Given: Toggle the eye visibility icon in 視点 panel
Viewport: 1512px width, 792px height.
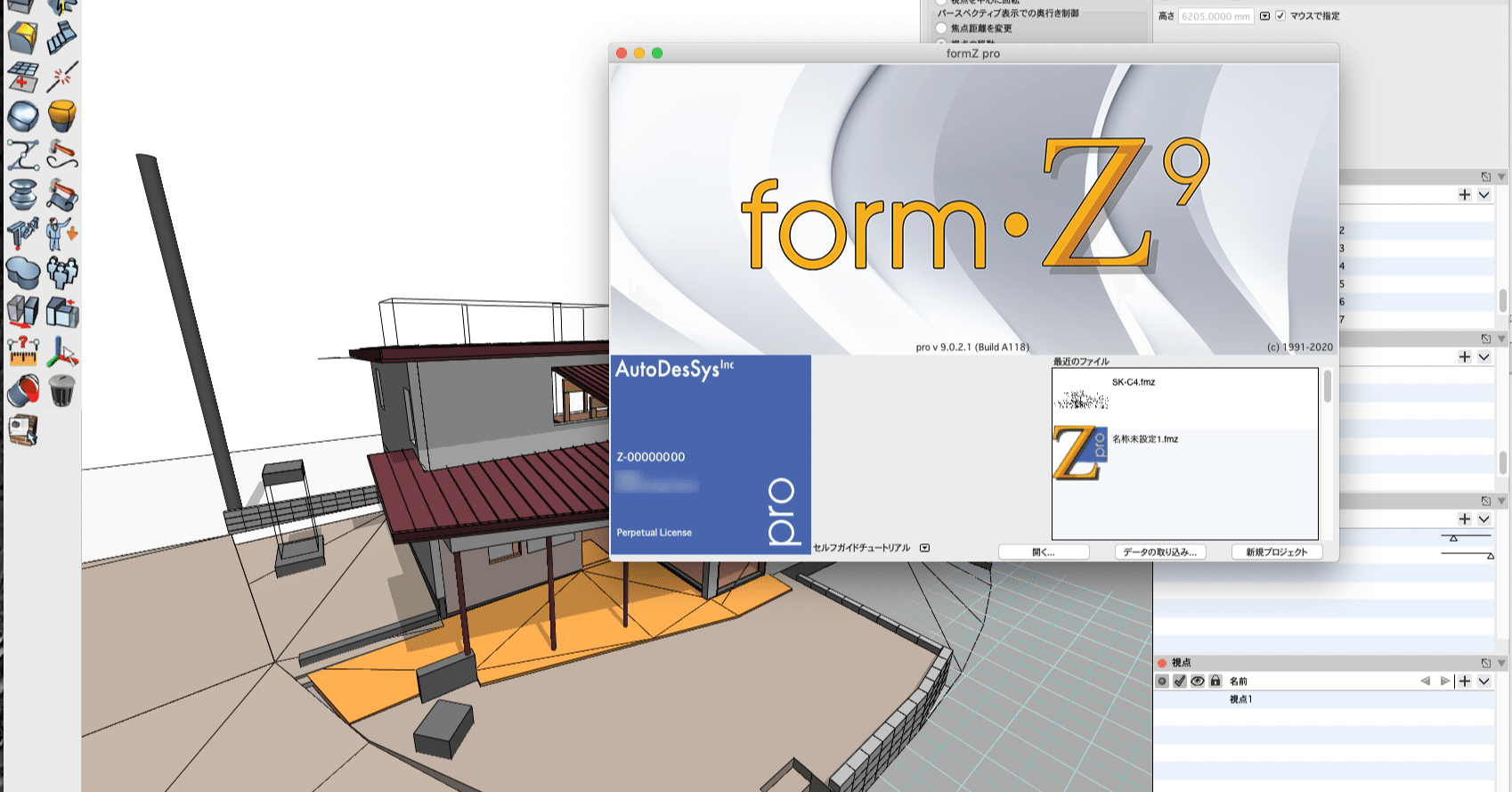Looking at the screenshot, I should coord(1198,681).
